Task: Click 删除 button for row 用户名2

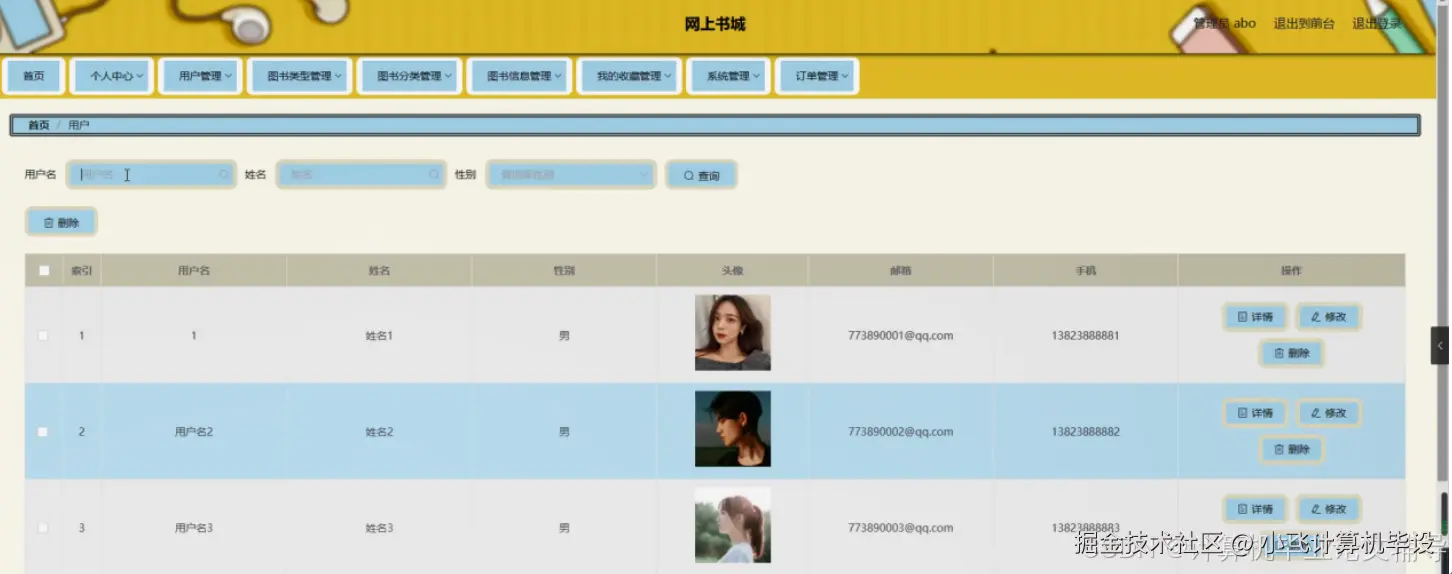Action: click(1292, 450)
